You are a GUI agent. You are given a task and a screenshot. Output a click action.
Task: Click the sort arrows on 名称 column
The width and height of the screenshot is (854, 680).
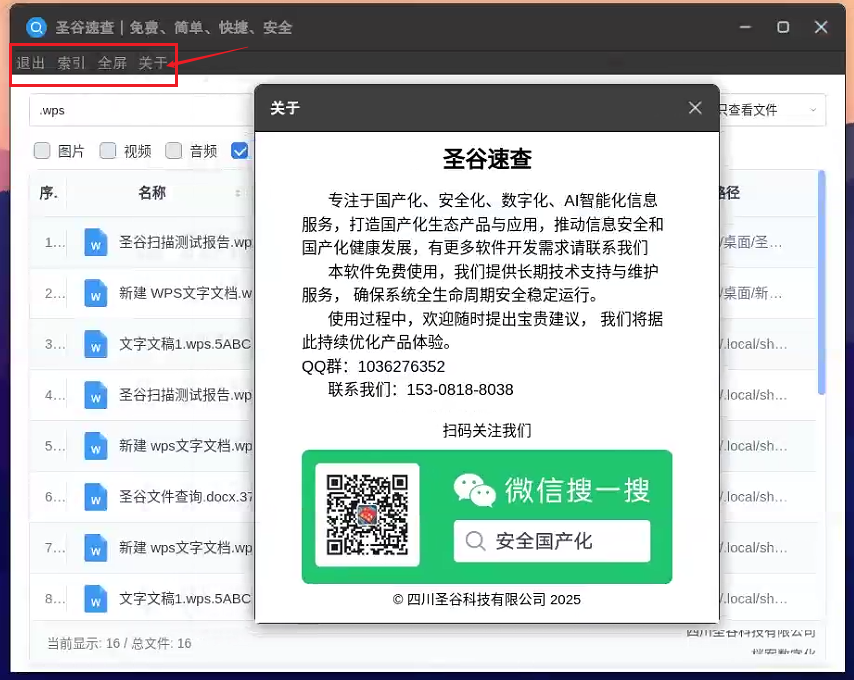tap(238, 193)
